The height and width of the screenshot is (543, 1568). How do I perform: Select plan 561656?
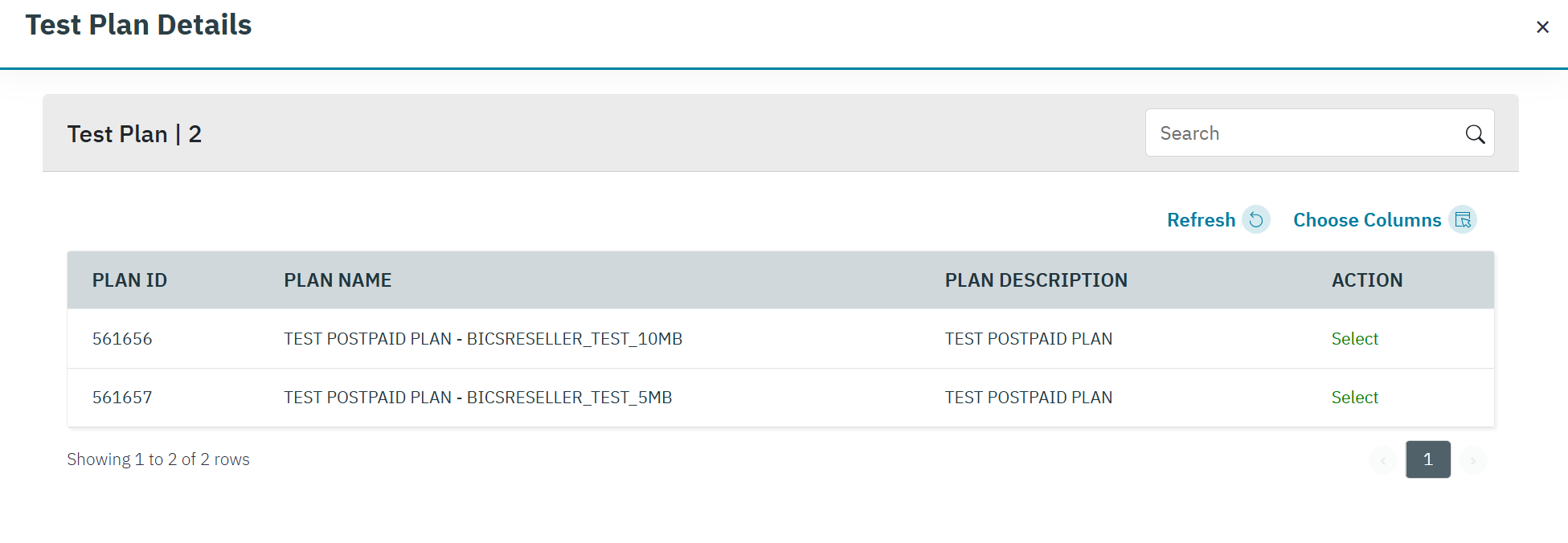pyautogui.click(x=1354, y=339)
